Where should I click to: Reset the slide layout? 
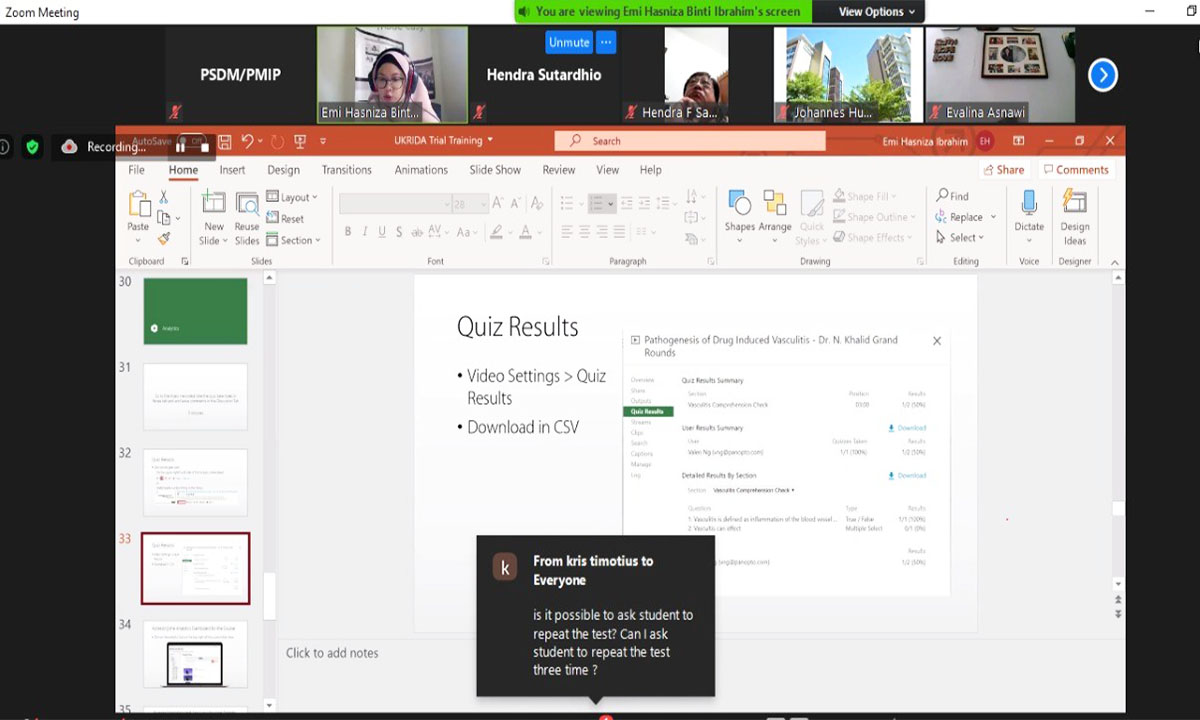tap(285, 218)
